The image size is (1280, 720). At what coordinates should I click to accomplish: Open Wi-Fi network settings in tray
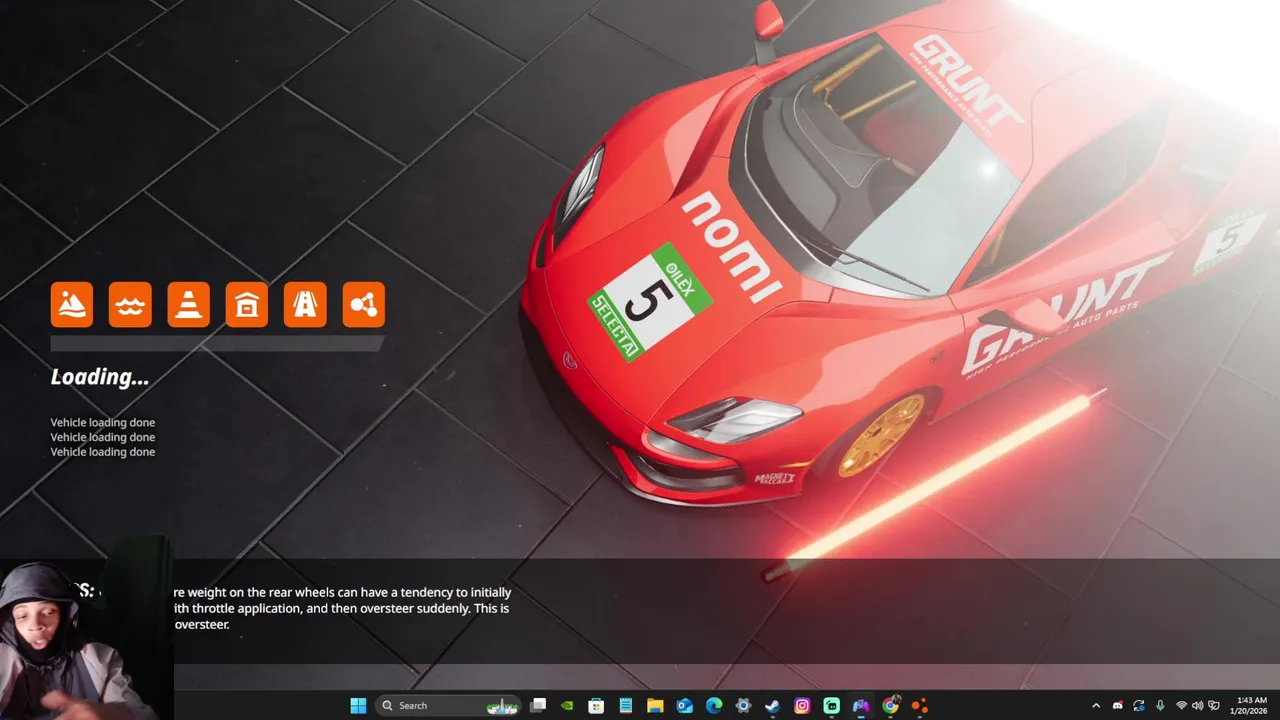pos(1181,706)
